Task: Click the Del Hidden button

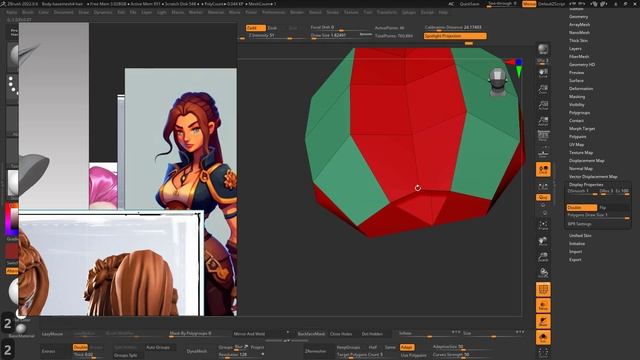Action: tap(372, 334)
